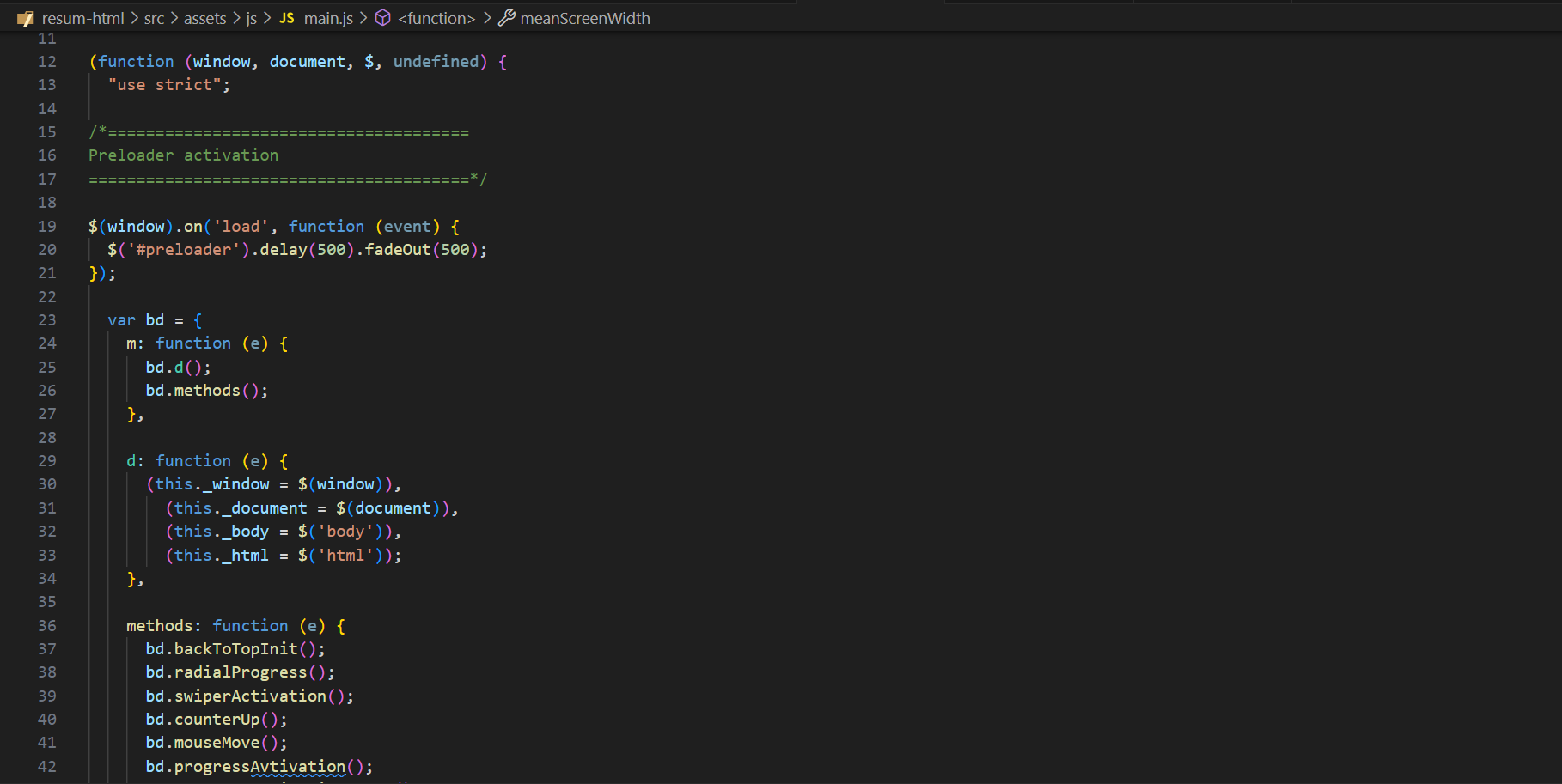This screenshot has width=1562, height=784.
Task: Click 'd: function' property on line 29
Action: click(x=179, y=461)
